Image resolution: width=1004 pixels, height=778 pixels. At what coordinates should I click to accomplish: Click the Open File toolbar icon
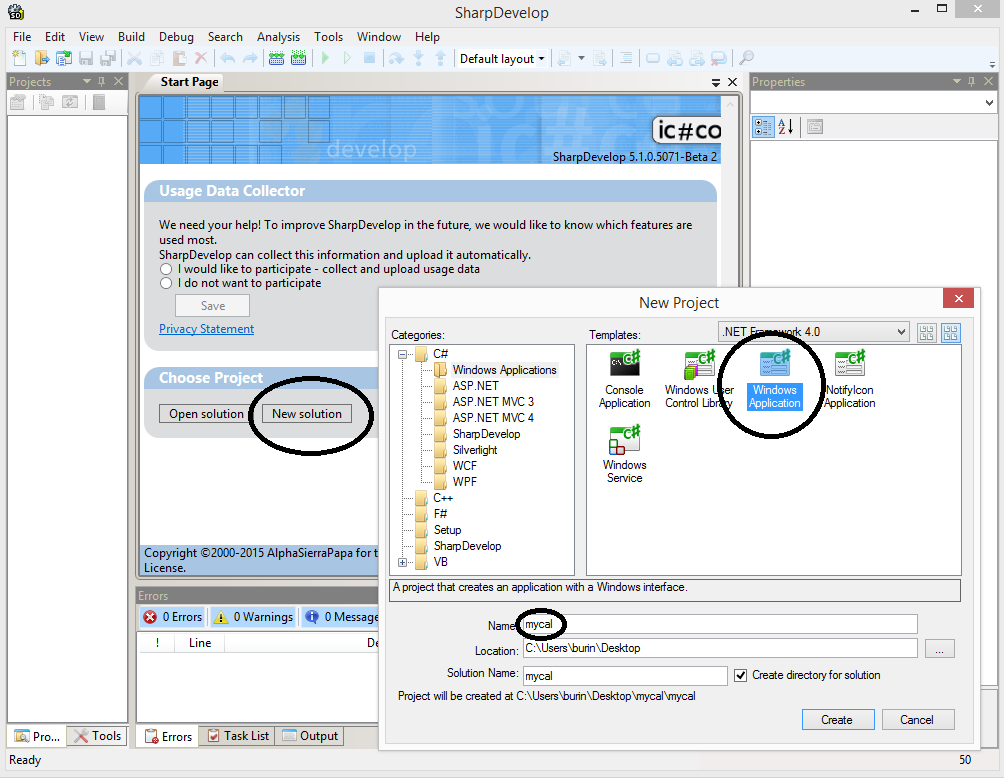tap(42, 59)
